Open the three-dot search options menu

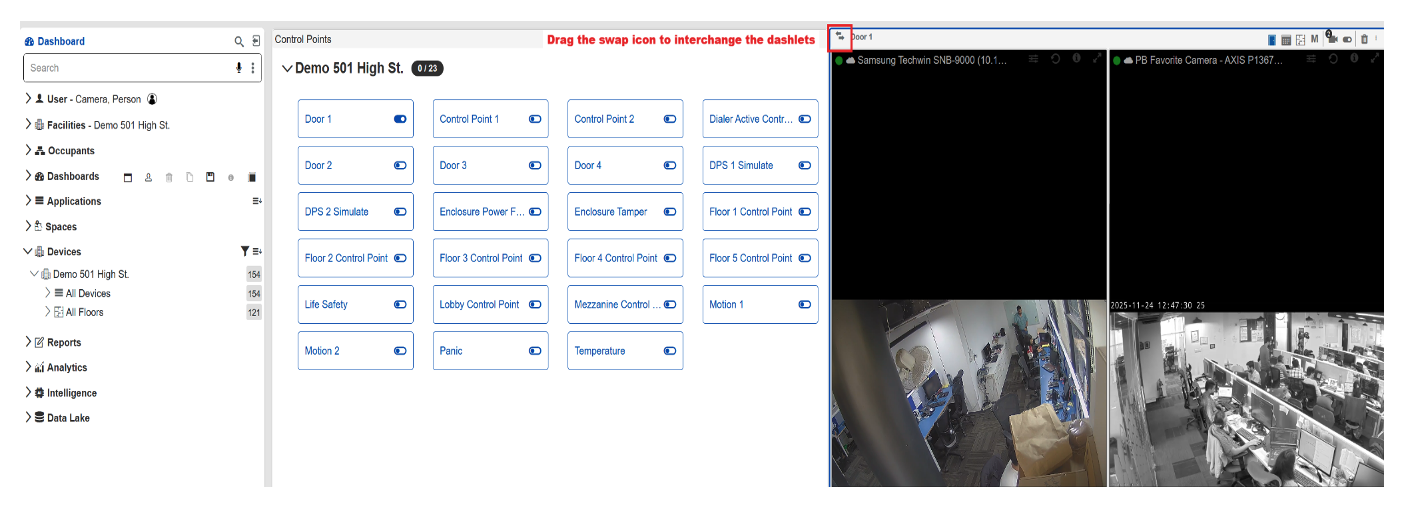point(252,68)
